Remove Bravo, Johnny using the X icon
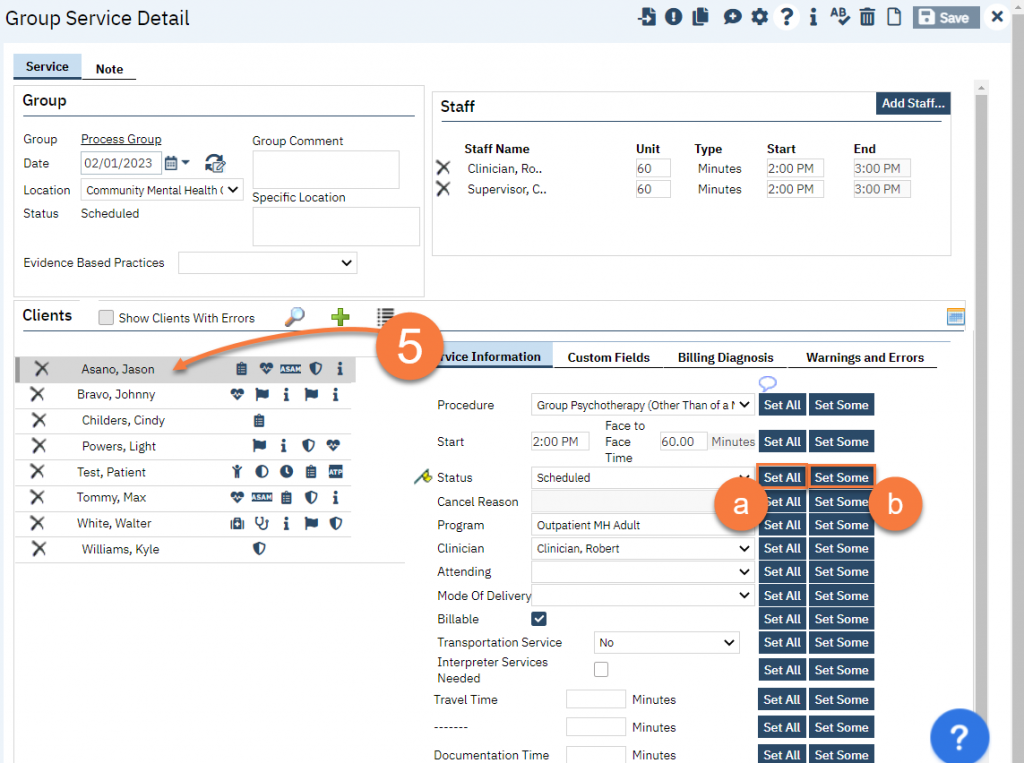This screenshot has width=1024, height=763. click(x=38, y=394)
